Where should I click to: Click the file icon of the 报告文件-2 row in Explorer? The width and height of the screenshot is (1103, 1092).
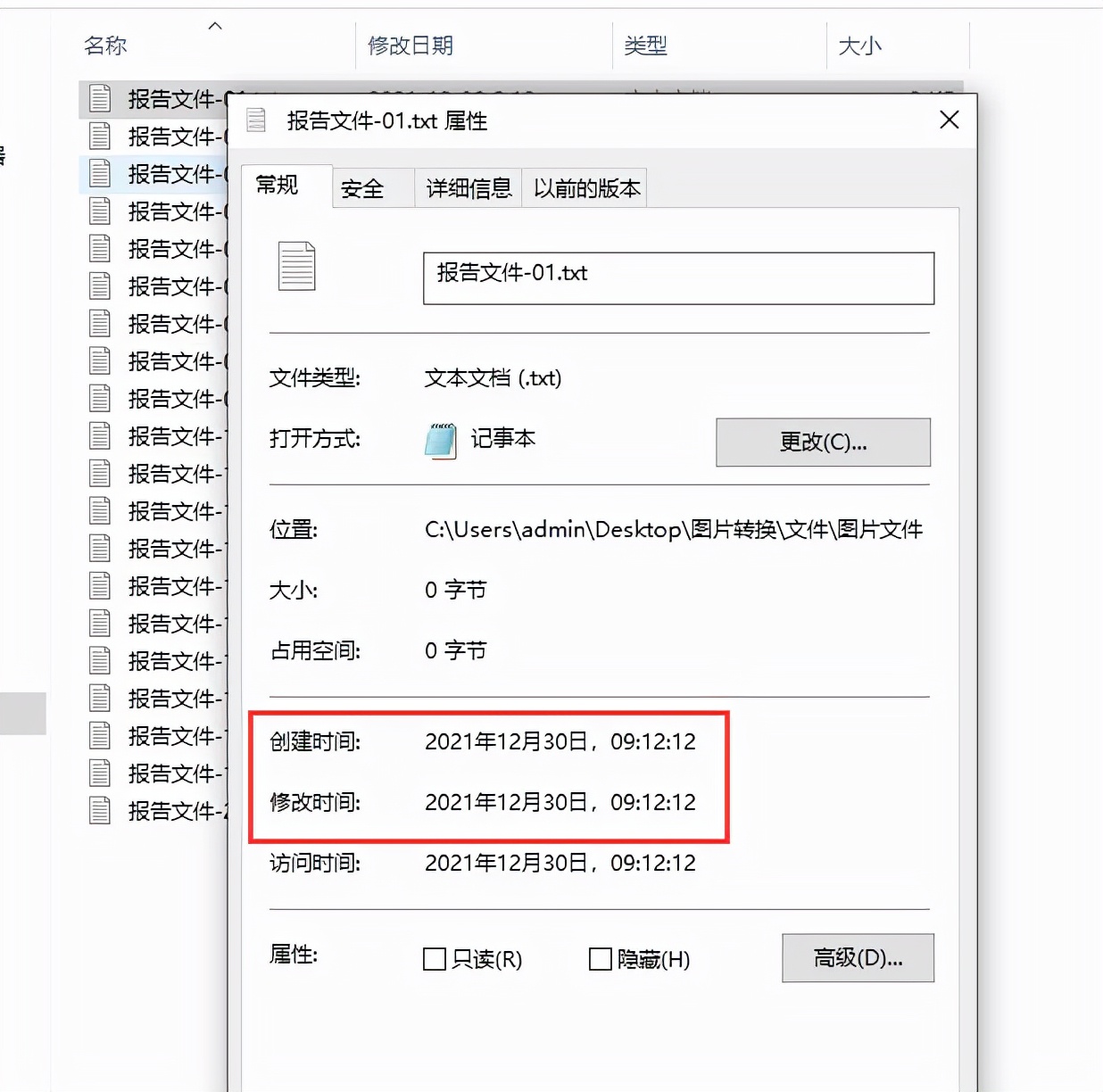point(100,810)
